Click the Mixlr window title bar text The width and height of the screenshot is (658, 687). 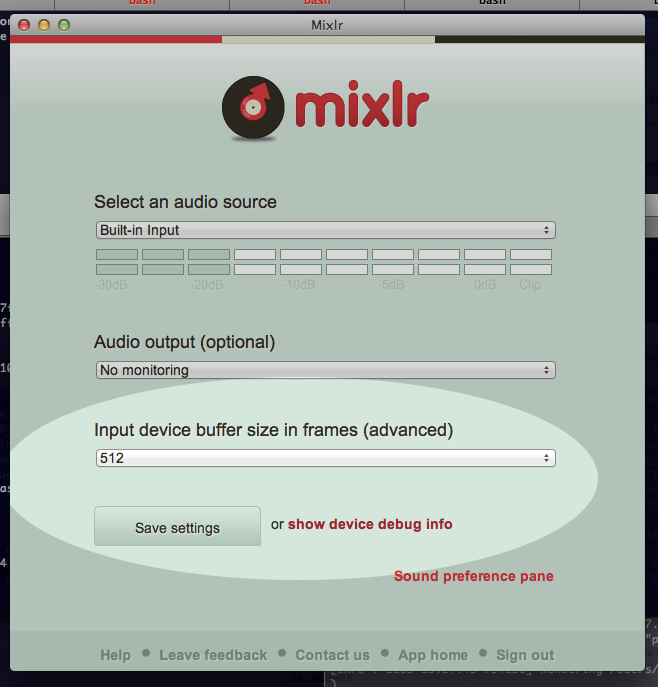click(x=327, y=25)
